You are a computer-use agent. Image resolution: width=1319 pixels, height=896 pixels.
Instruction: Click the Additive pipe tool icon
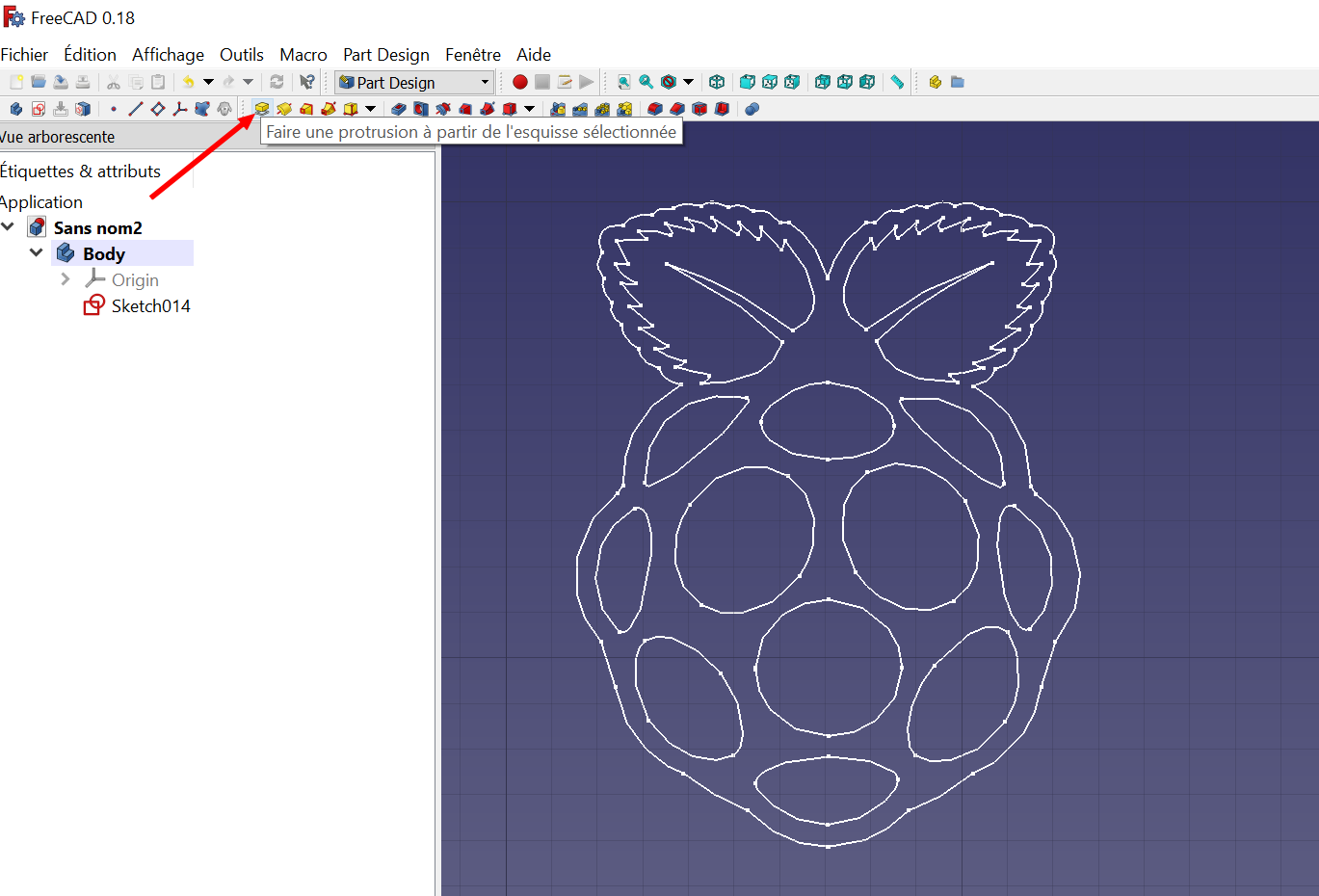tap(329, 109)
